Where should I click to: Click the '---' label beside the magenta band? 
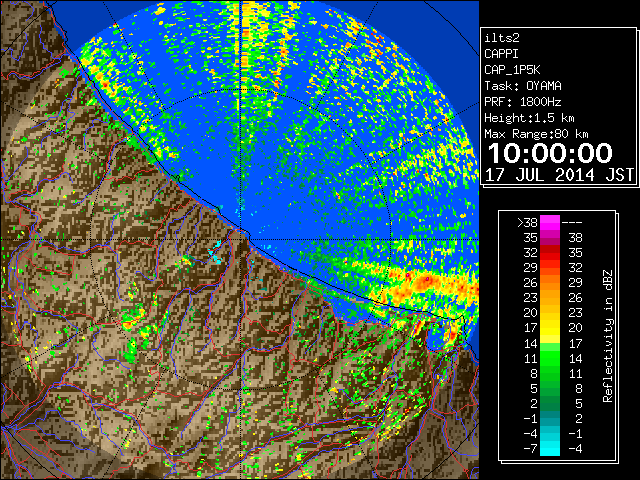click(572, 223)
